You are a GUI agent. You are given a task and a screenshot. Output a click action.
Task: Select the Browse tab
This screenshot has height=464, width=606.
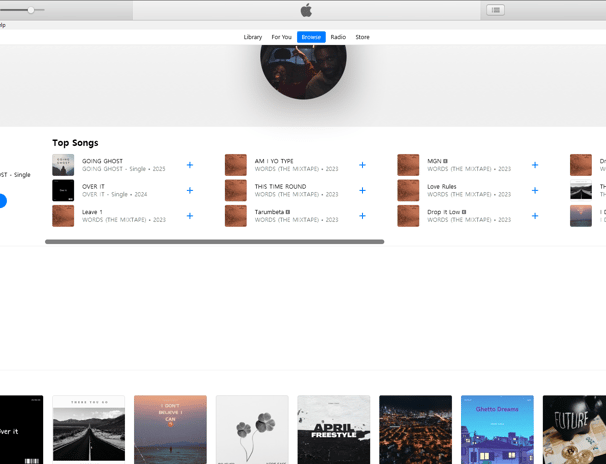311,37
